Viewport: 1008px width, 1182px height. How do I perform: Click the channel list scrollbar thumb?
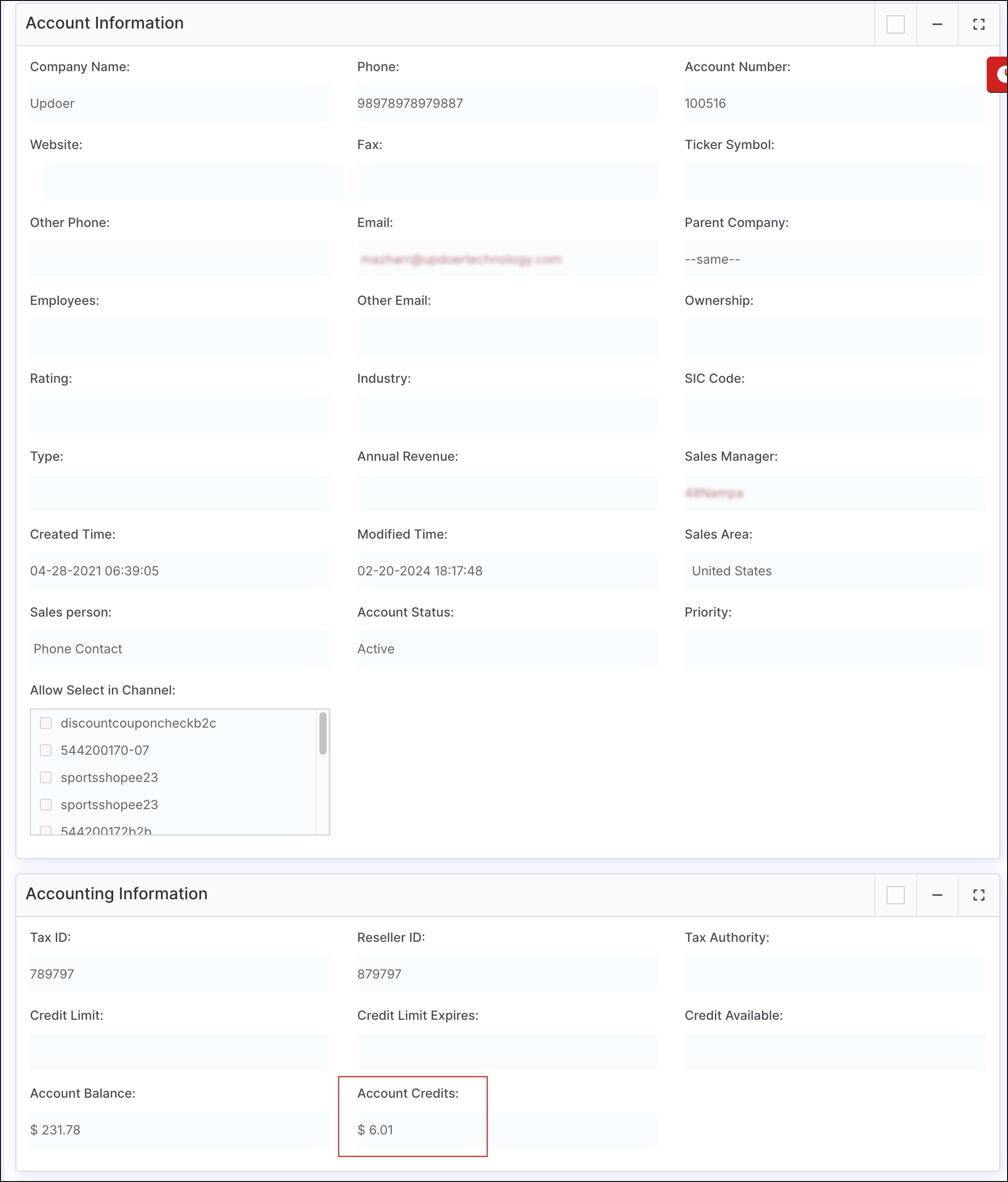(x=323, y=733)
